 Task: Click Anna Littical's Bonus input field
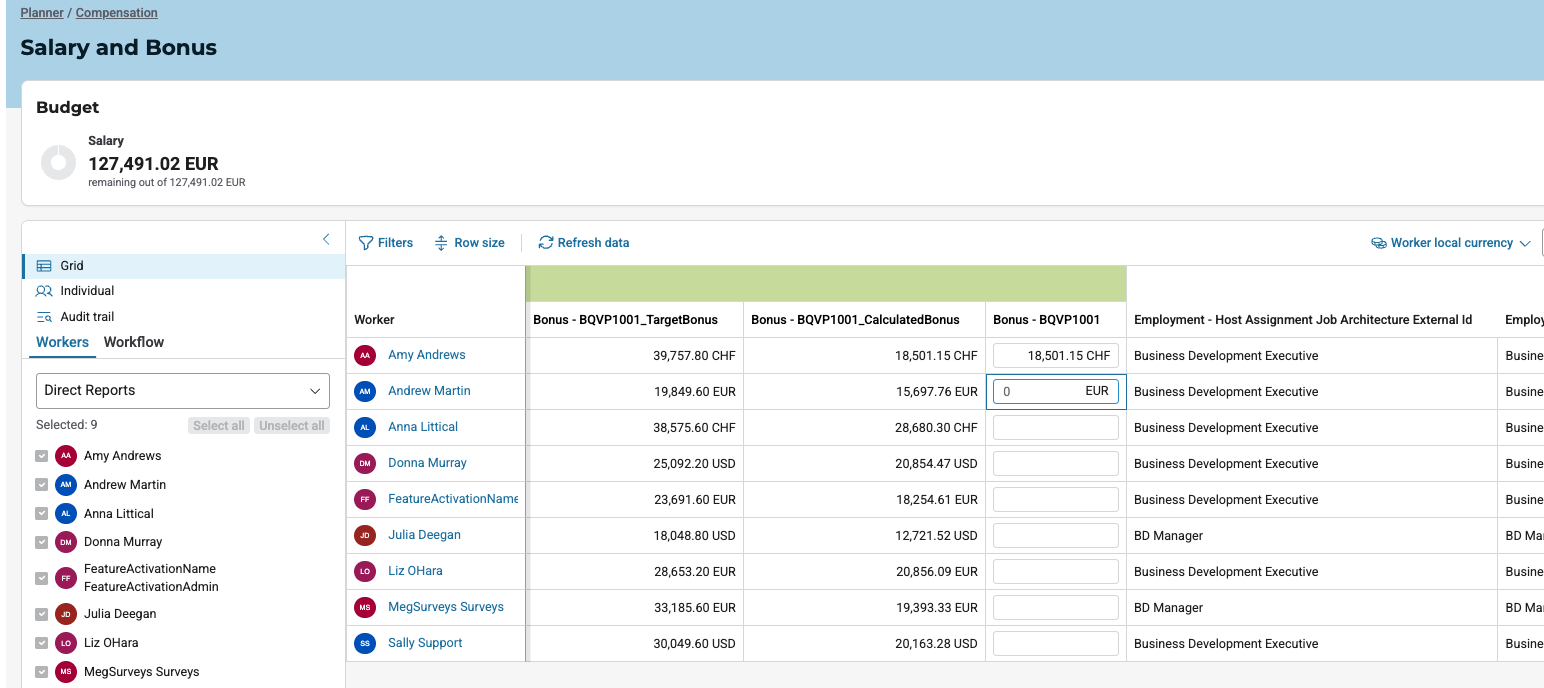coord(1055,428)
